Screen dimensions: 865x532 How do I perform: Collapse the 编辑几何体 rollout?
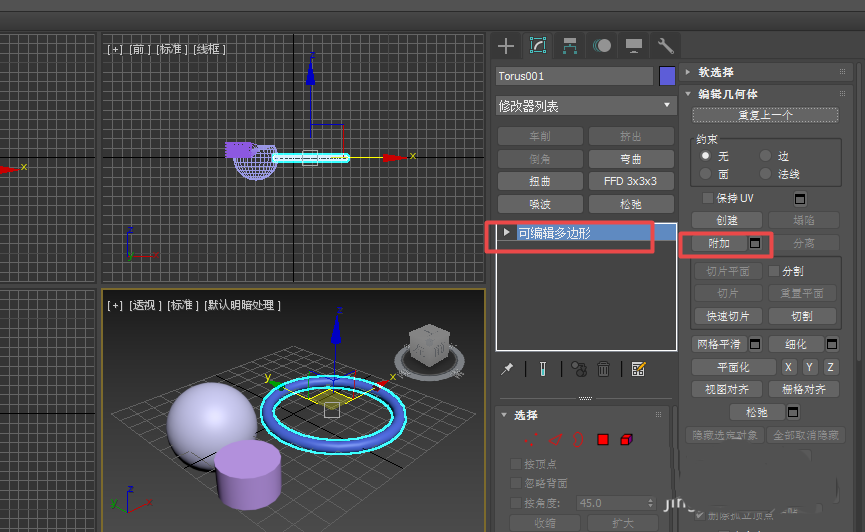click(x=687, y=94)
